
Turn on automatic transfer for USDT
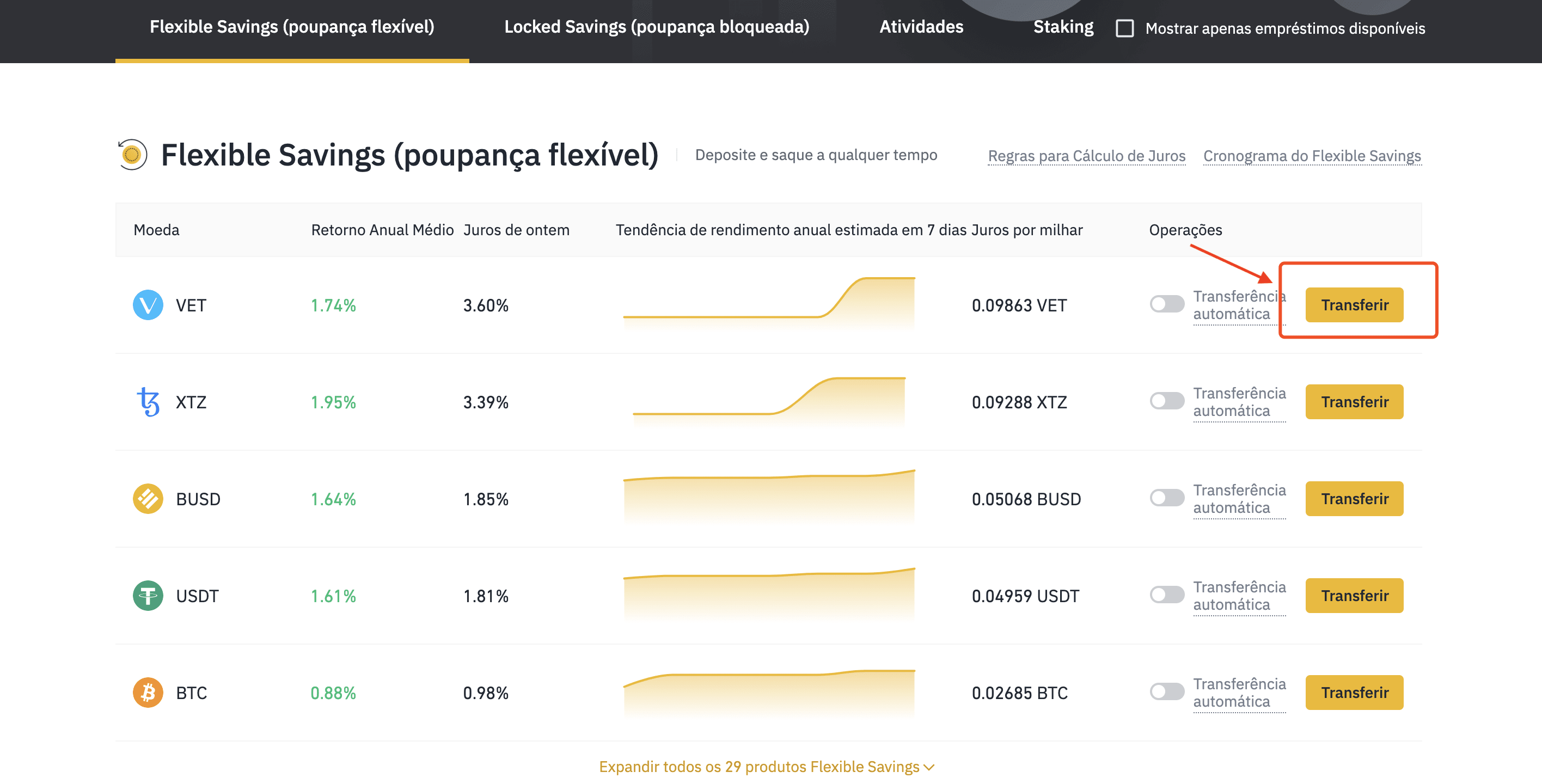pos(1167,595)
